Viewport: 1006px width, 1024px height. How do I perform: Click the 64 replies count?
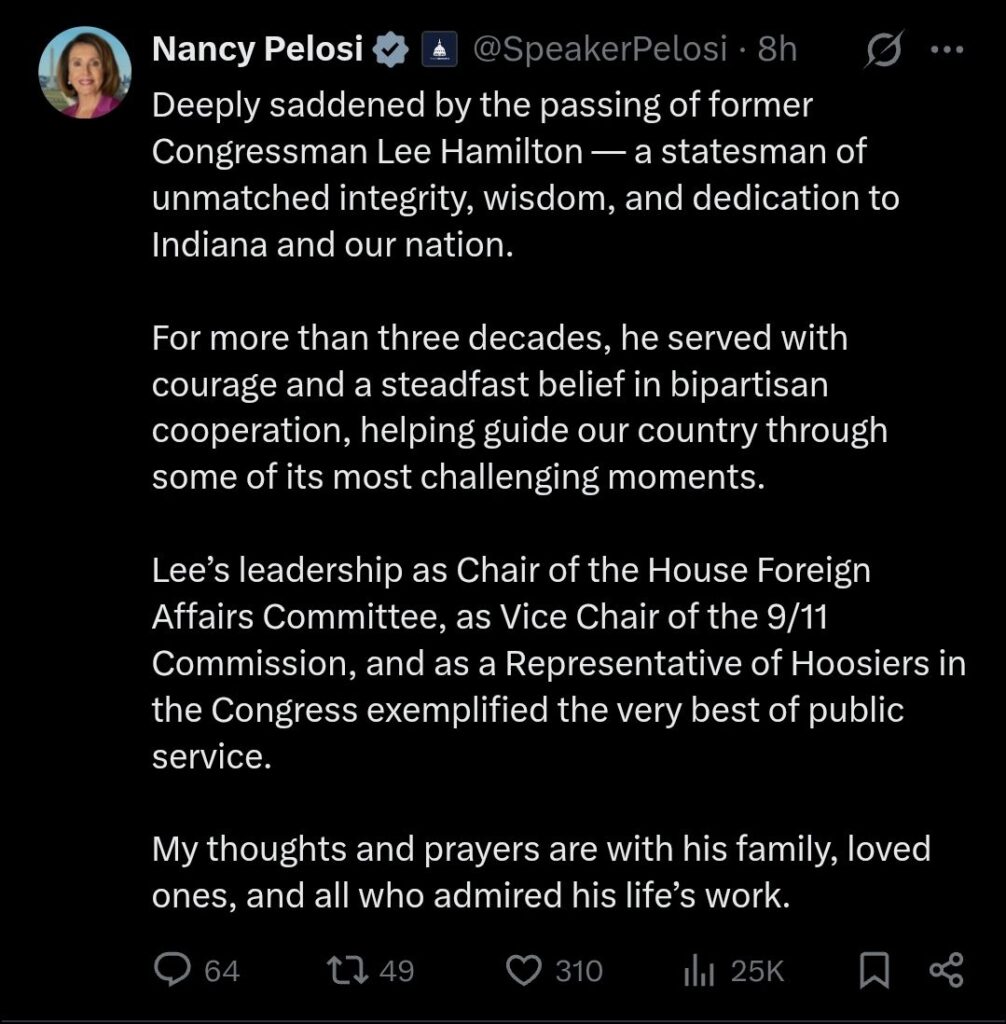coord(222,970)
